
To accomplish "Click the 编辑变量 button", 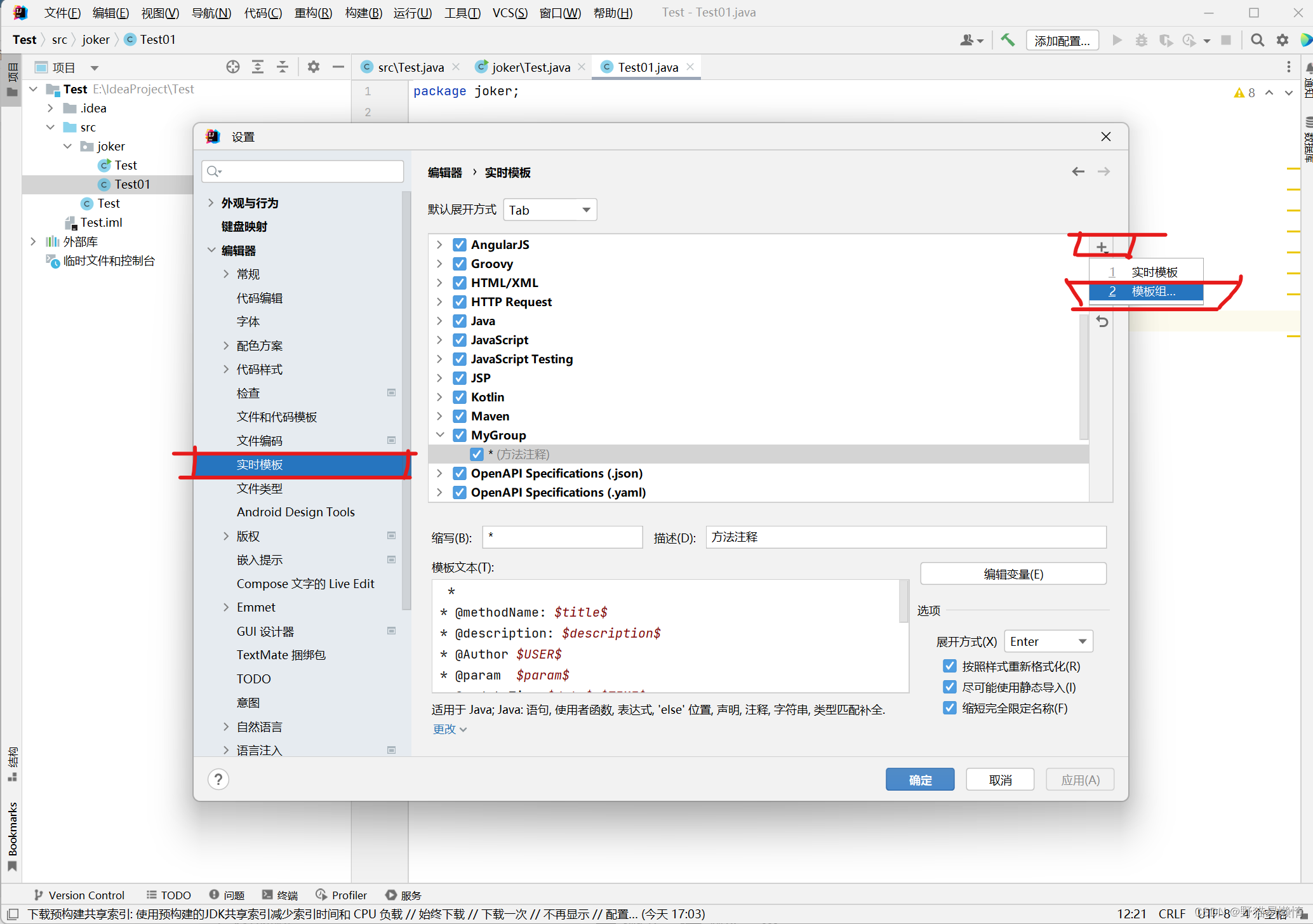I will (x=1013, y=574).
